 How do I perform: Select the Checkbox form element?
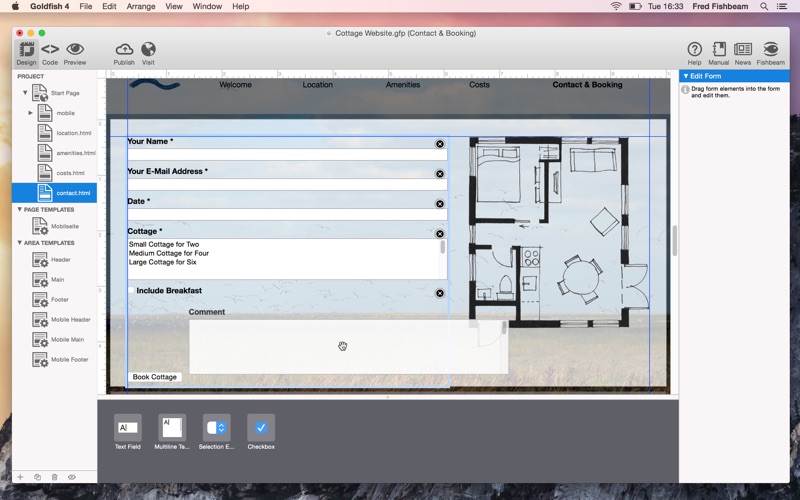coord(261,428)
